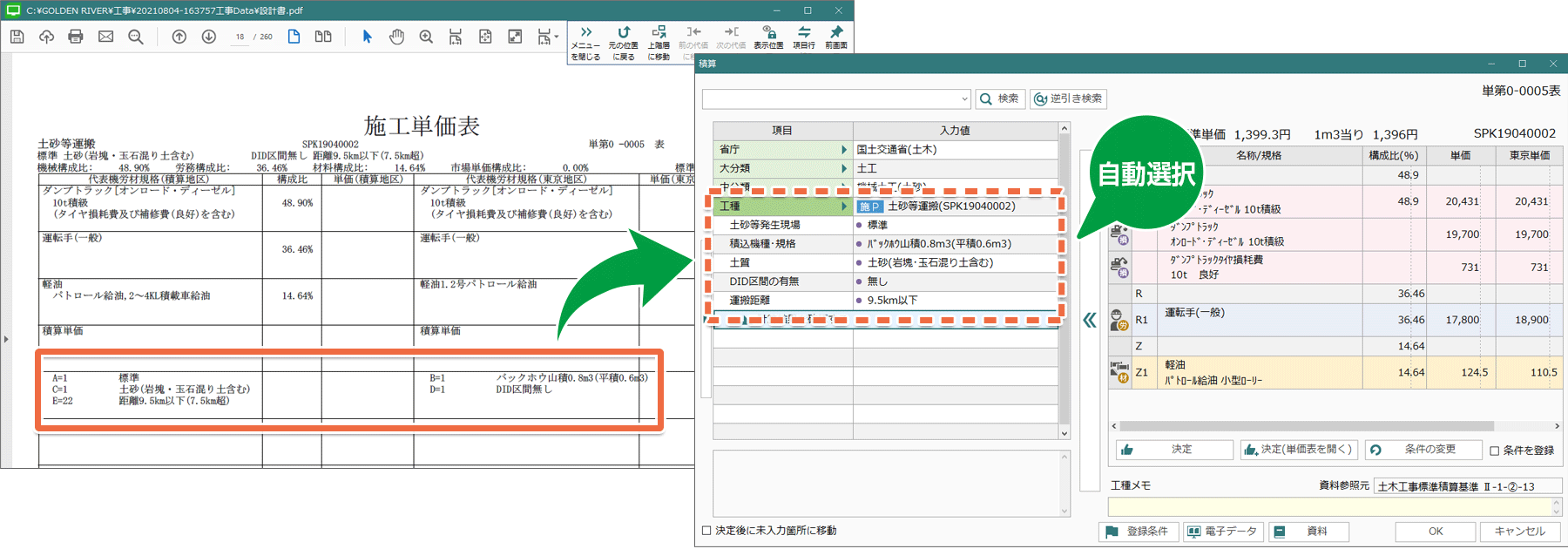This screenshot has height=549, width=1568.
Task: Click 決定(単価表を開く) button
Action: click(1299, 450)
